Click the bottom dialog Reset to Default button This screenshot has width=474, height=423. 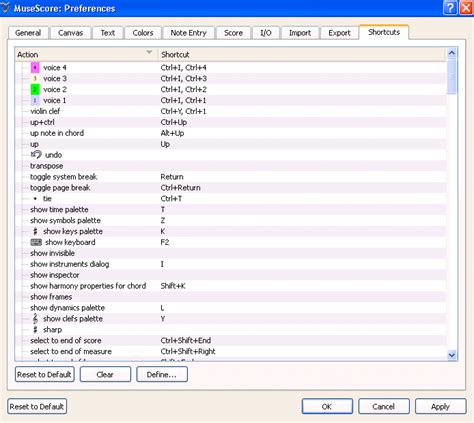[37, 407]
